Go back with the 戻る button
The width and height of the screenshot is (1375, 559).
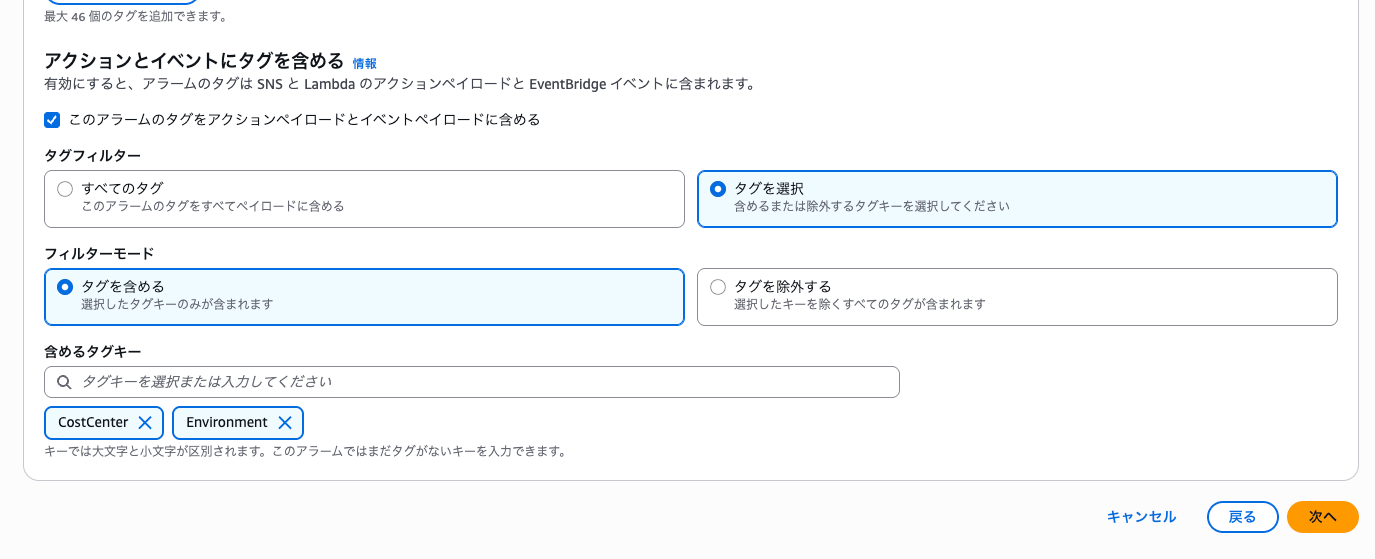tap(1242, 517)
